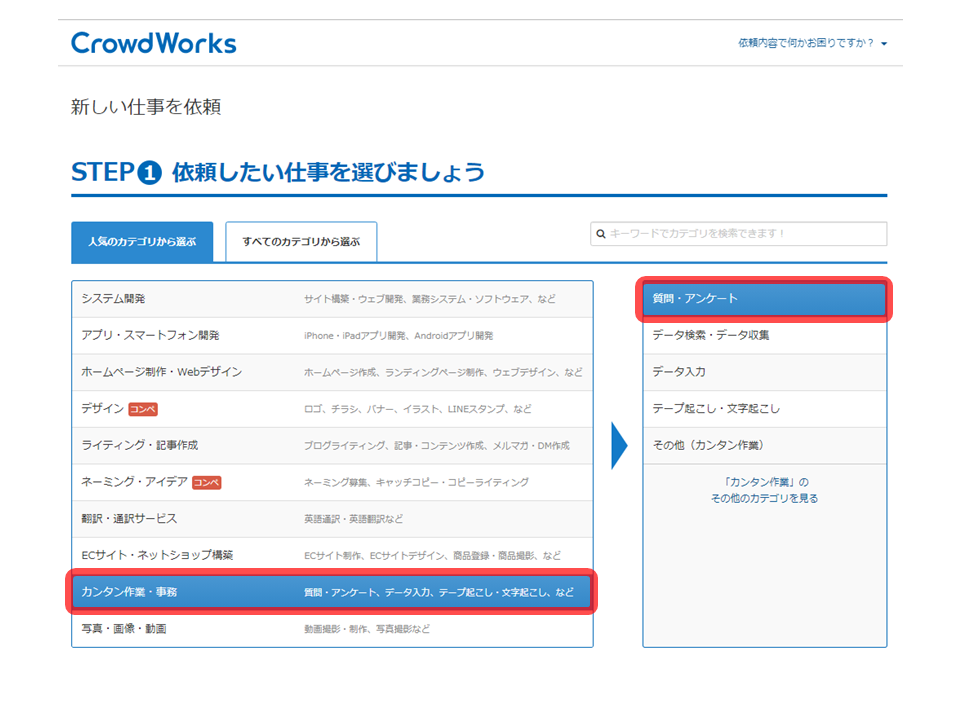Click description ロゴ、チラシ、バナー text
This screenshot has height=720, width=960.
tap(349, 409)
